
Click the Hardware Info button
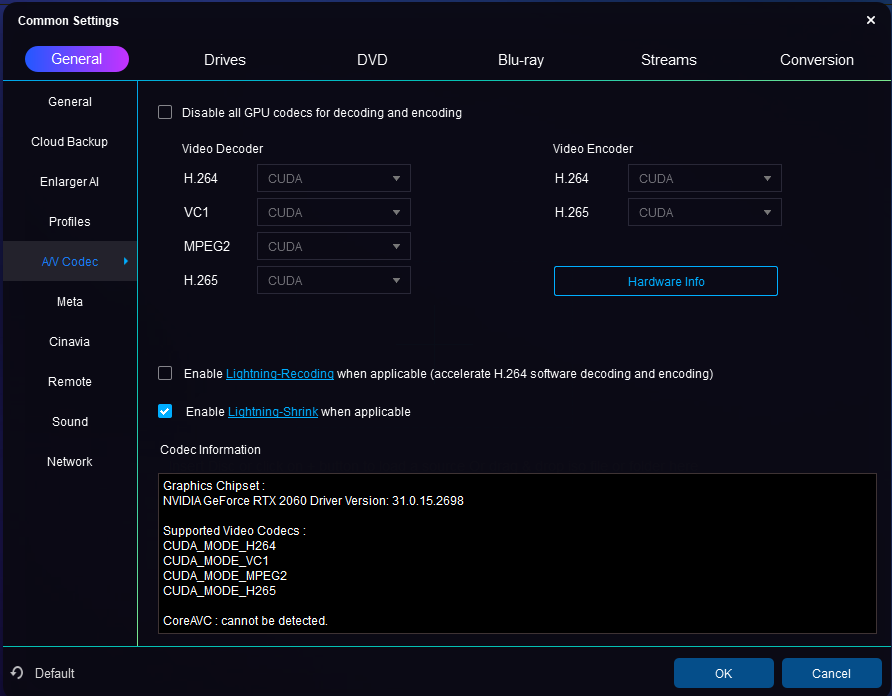(x=666, y=281)
